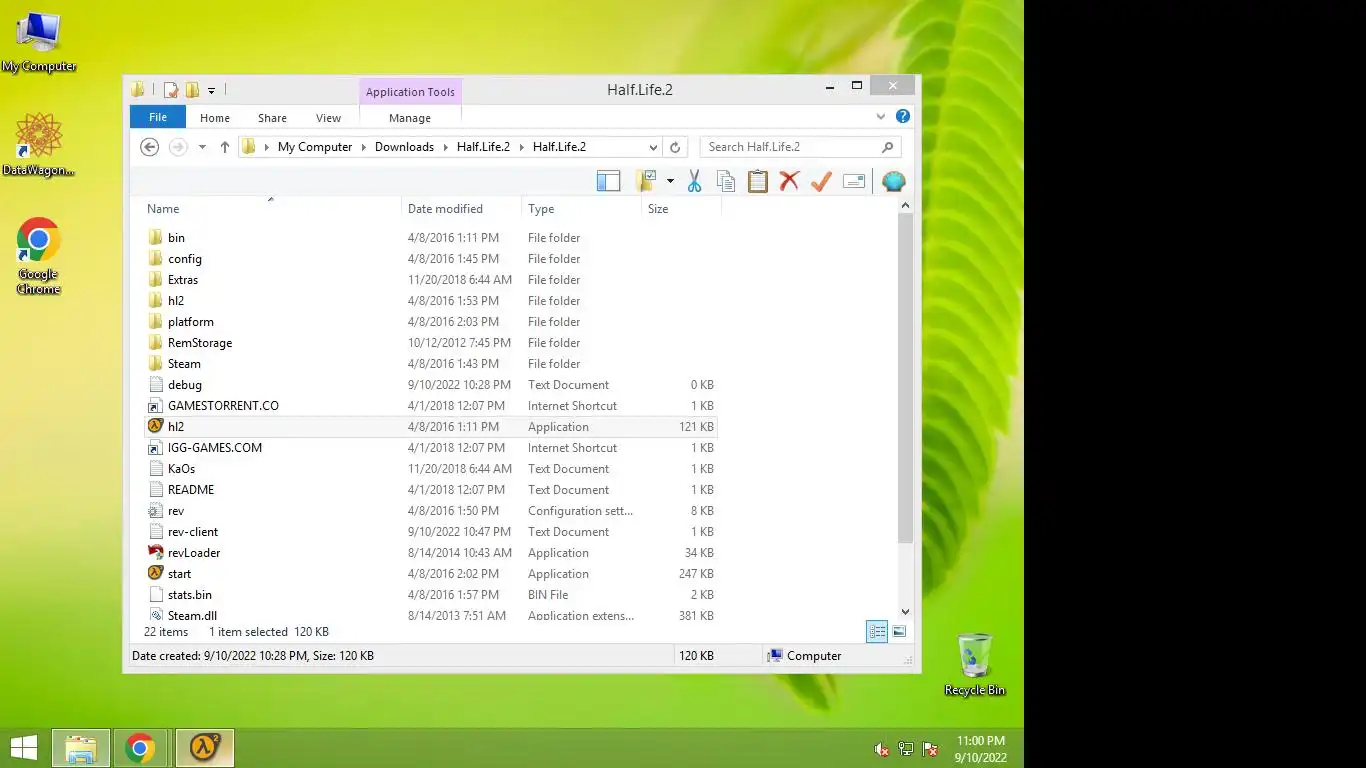Sort by the Size column header
Image resolution: width=1366 pixels, height=768 pixels.
[681, 209]
